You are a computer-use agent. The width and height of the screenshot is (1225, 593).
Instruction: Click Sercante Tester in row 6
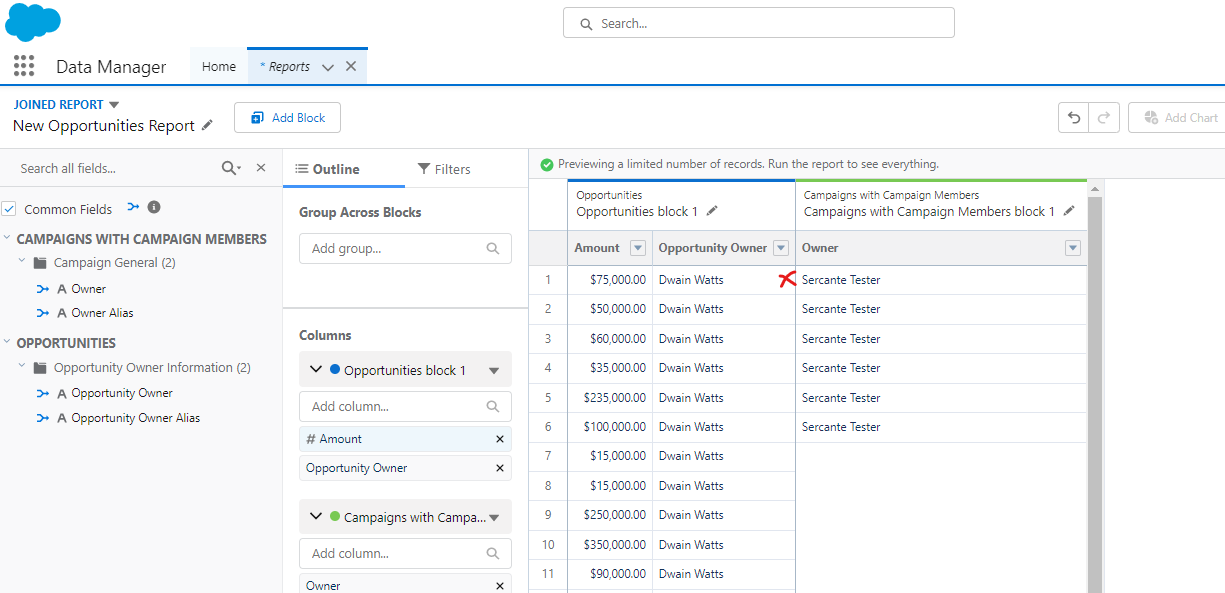[841, 427]
